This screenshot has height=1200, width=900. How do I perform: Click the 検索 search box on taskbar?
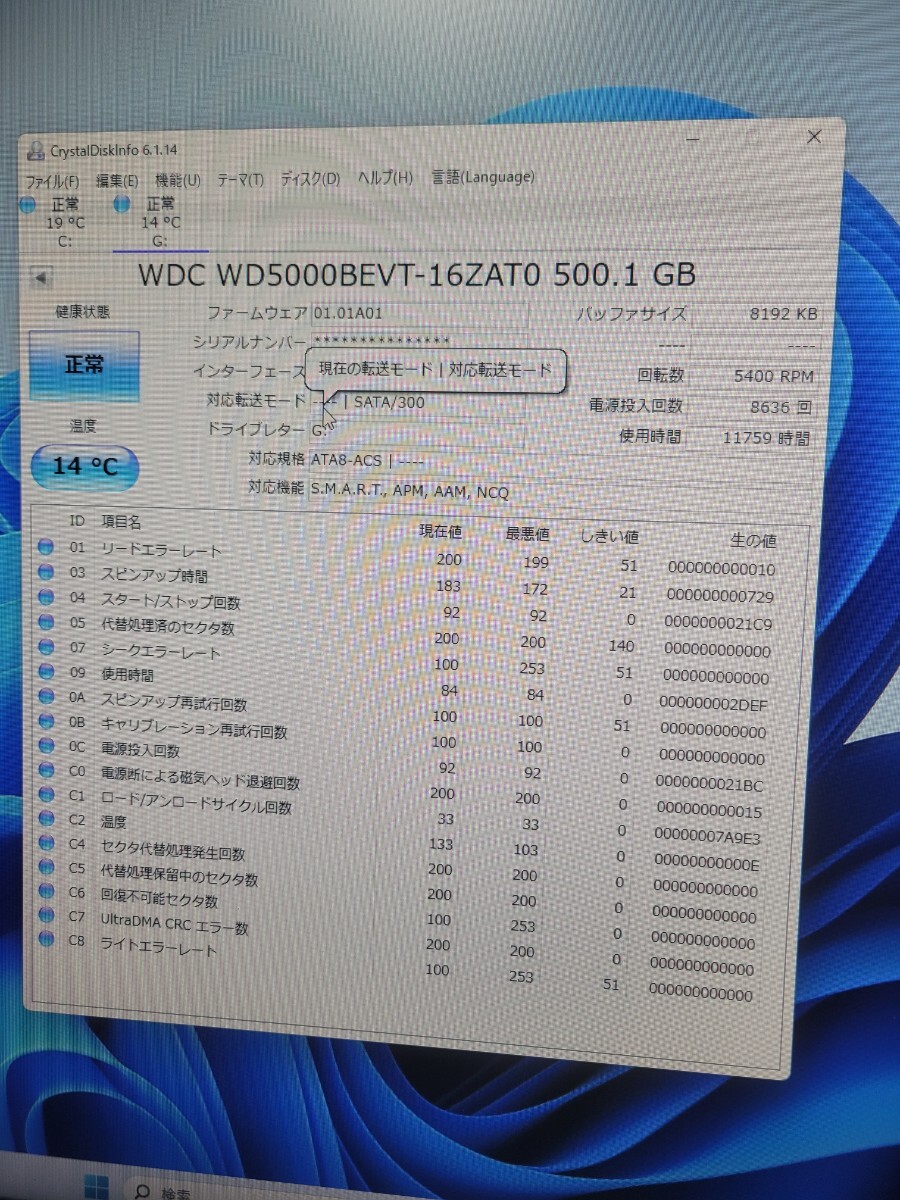point(174,1194)
